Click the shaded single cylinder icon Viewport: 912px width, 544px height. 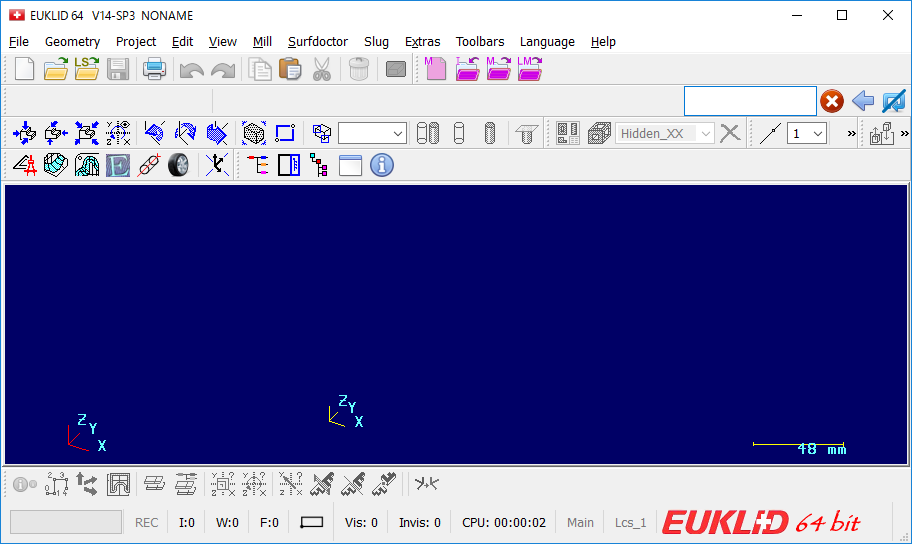point(490,133)
